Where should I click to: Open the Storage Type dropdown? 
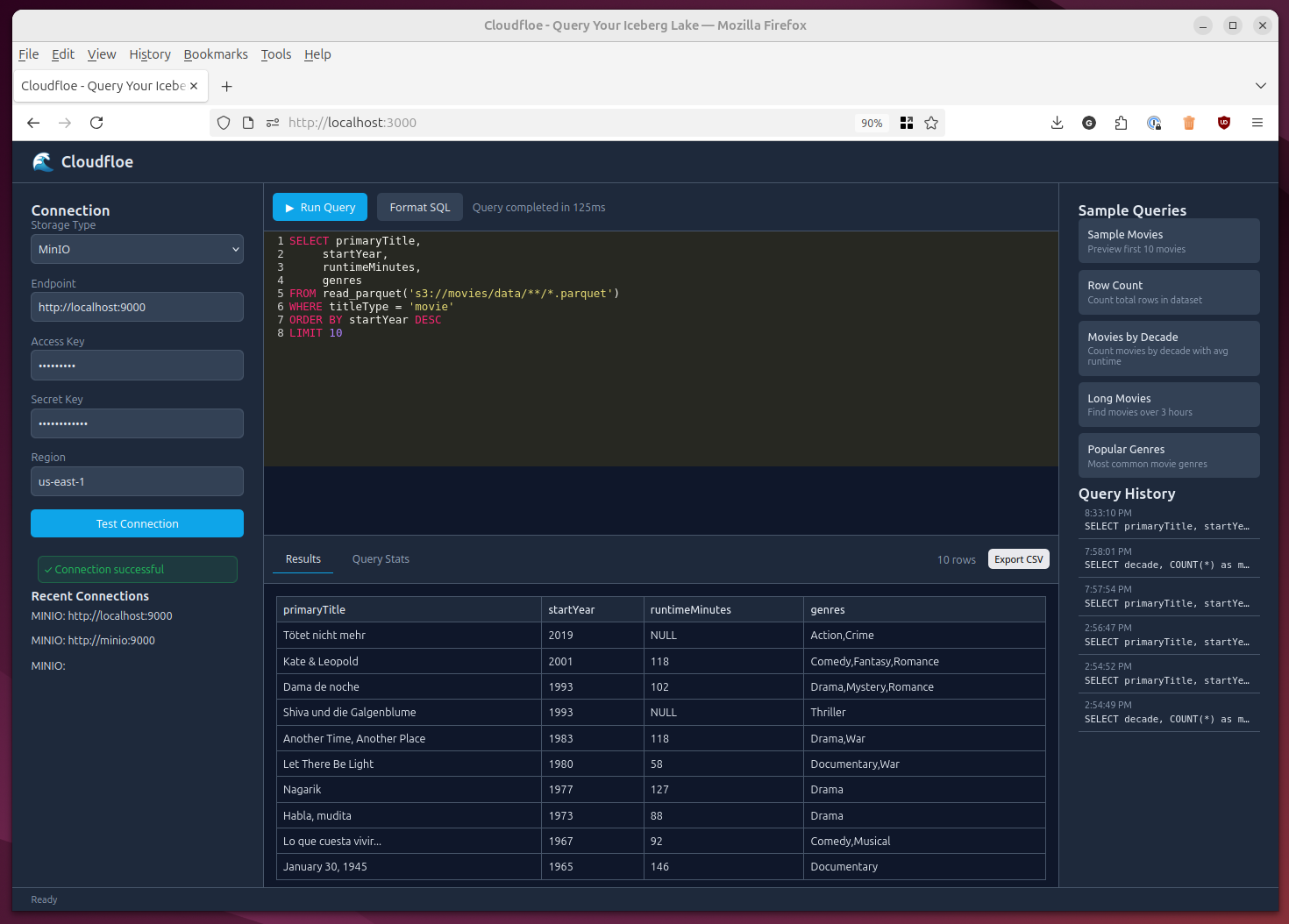(137, 249)
